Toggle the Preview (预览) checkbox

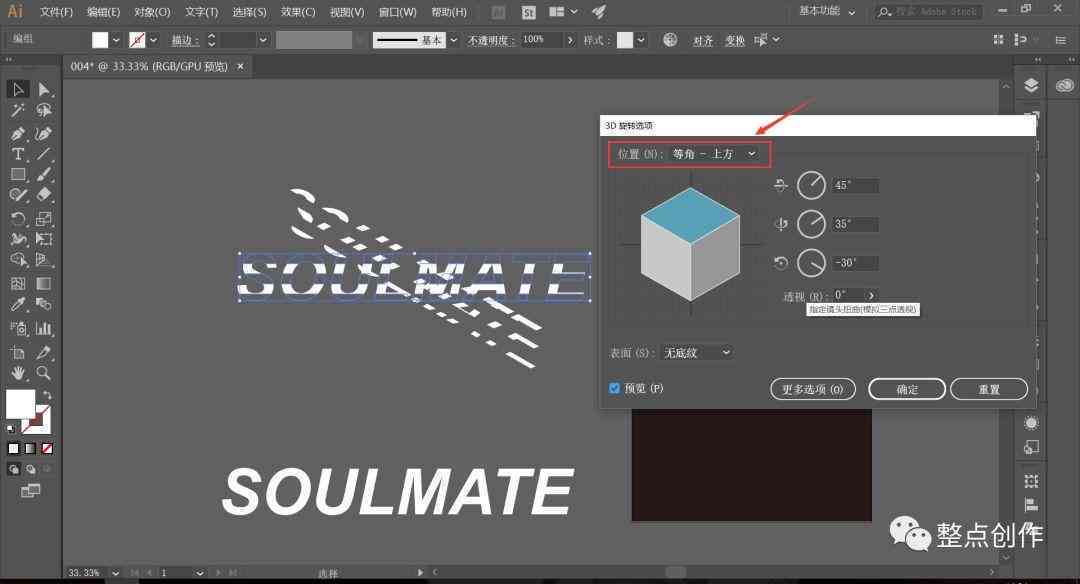(x=614, y=388)
